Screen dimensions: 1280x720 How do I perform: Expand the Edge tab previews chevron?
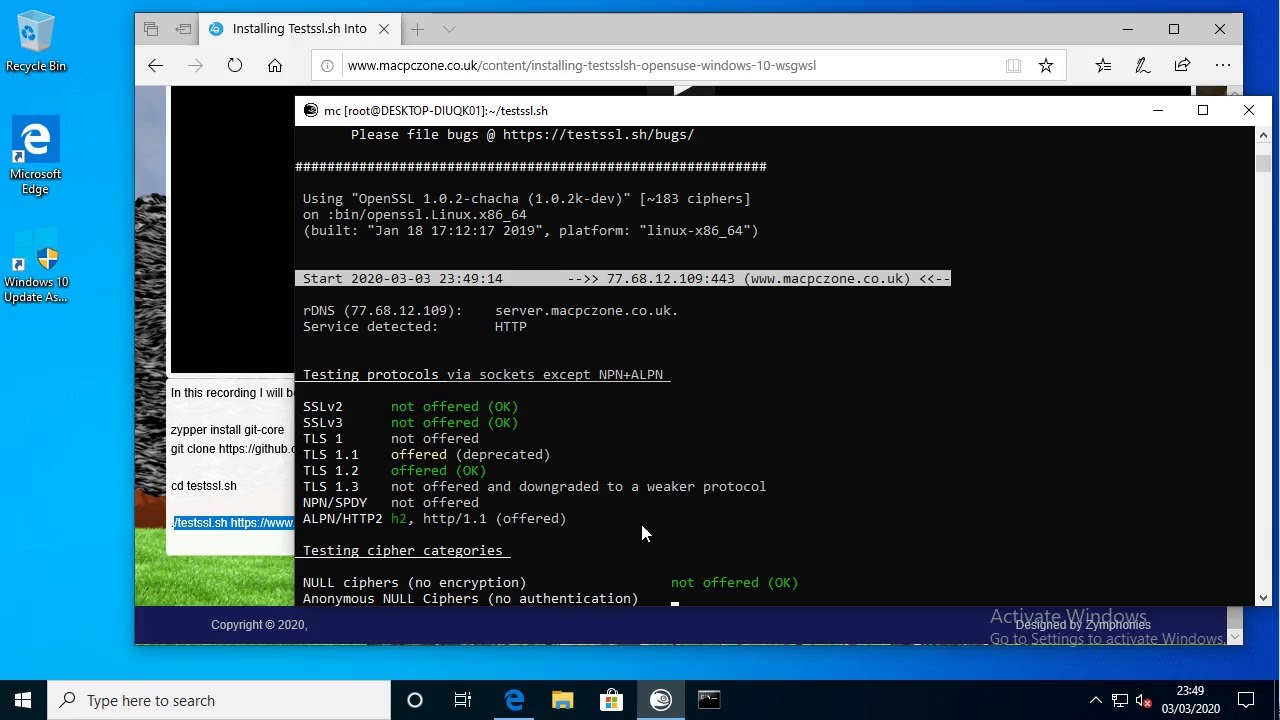point(449,29)
